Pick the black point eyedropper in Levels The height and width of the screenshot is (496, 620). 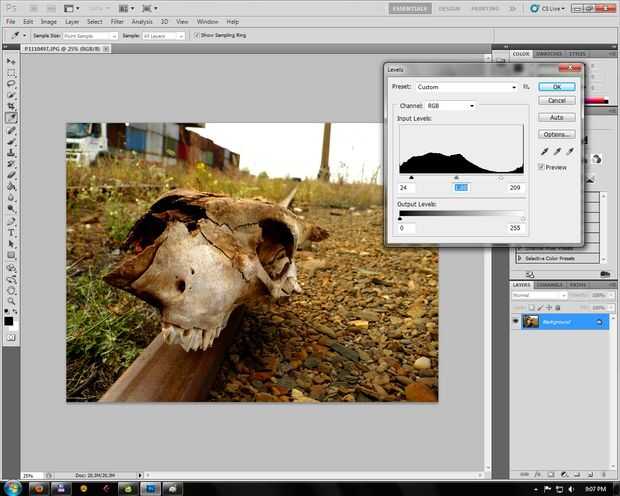click(x=546, y=151)
